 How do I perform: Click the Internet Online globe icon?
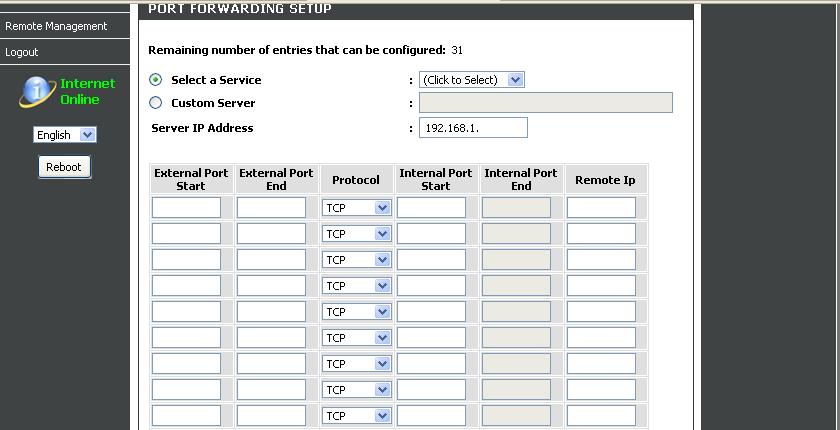(38, 92)
